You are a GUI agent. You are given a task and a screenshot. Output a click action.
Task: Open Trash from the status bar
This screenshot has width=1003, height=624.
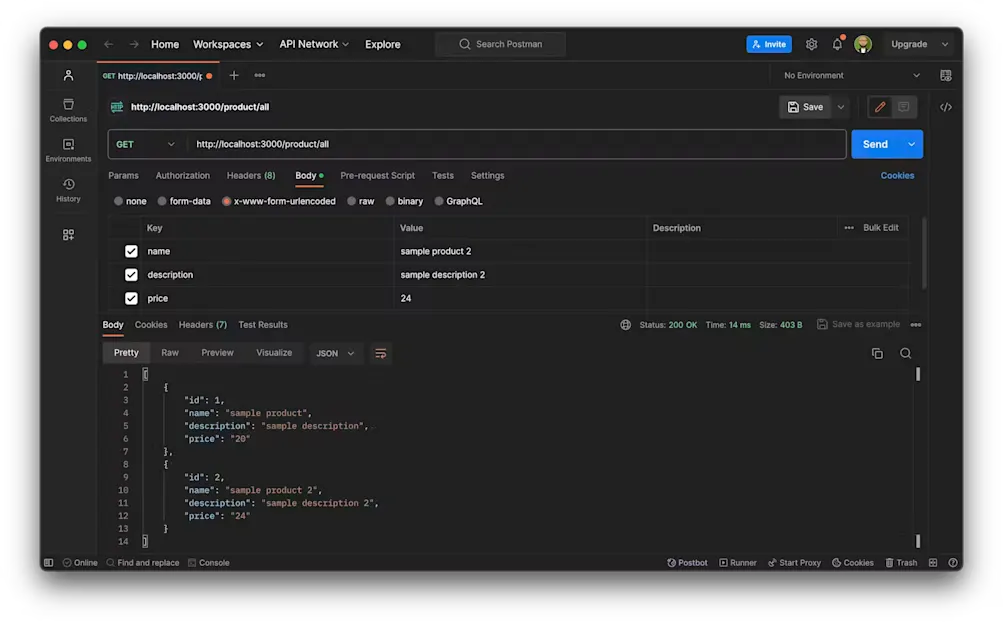click(901, 563)
